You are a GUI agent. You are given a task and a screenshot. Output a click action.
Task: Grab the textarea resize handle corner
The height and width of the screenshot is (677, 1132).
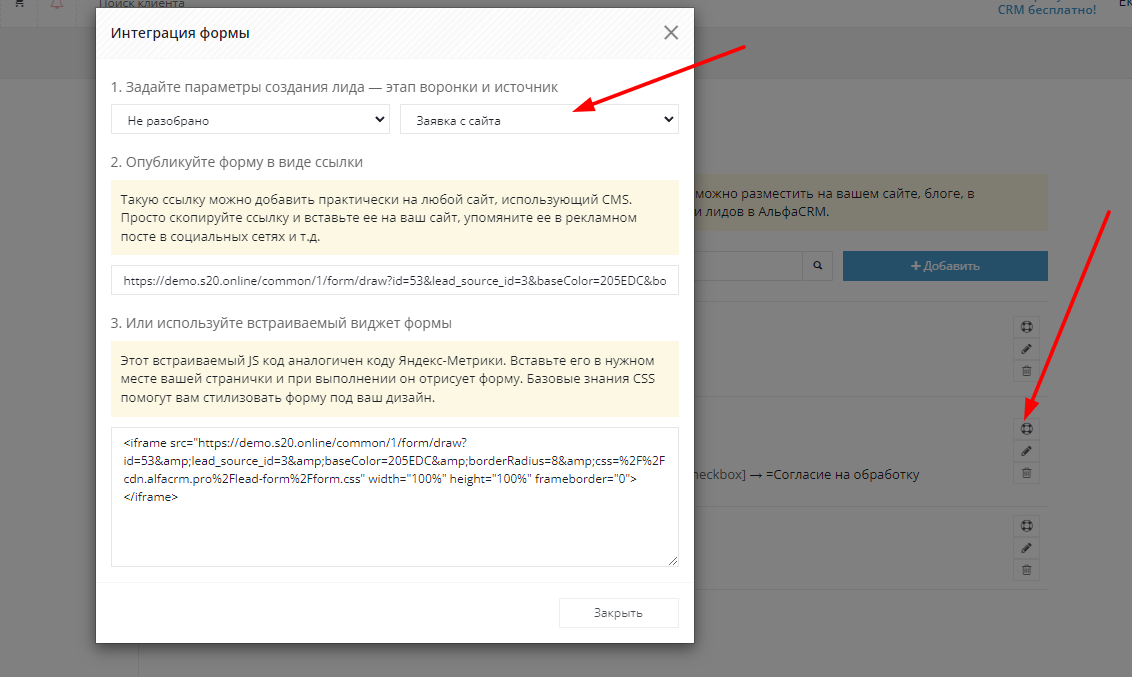[673, 561]
